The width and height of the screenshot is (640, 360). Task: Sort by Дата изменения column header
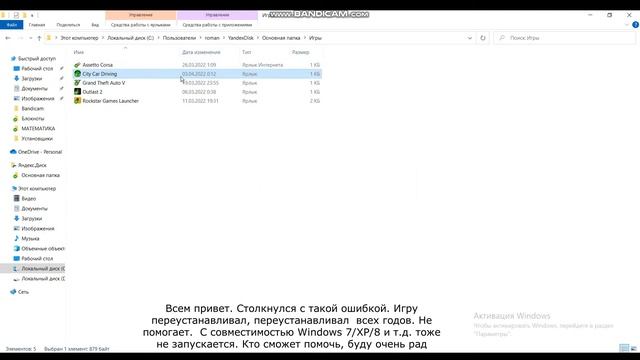point(201,52)
